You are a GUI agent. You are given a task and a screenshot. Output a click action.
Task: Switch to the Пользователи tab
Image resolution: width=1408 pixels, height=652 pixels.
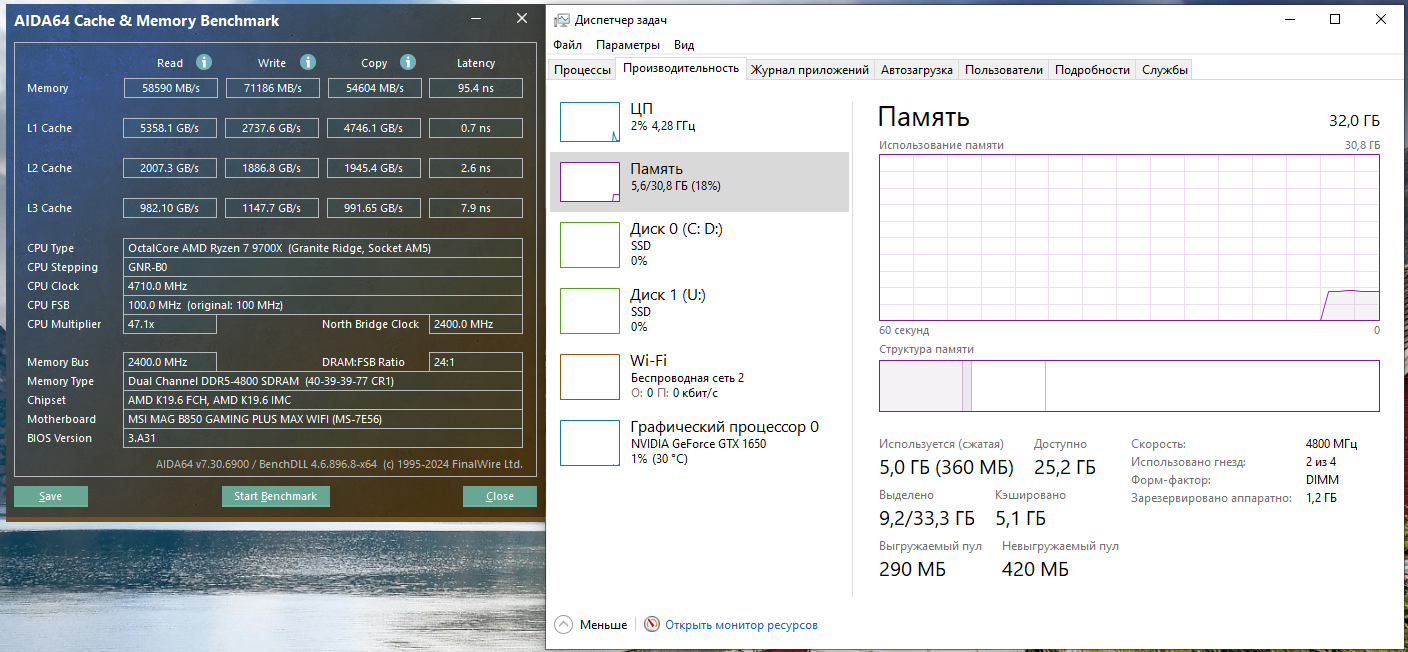tap(1004, 70)
